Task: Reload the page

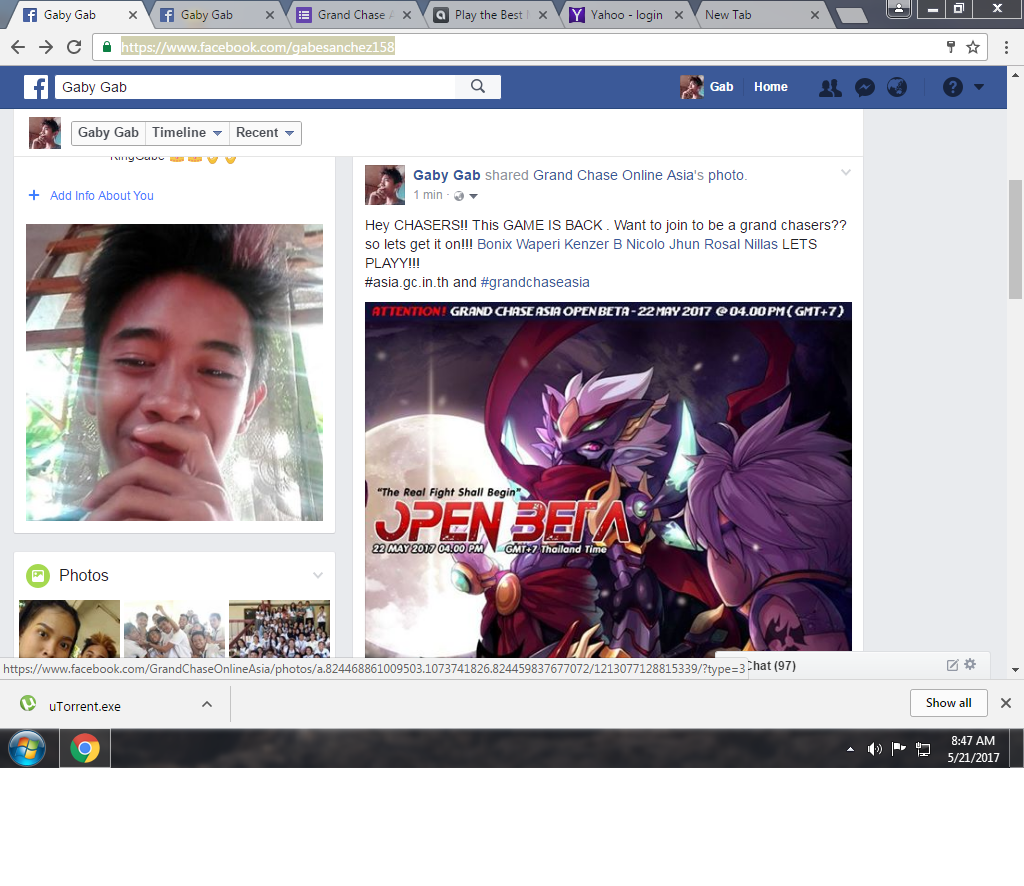Action: (74, 47)
